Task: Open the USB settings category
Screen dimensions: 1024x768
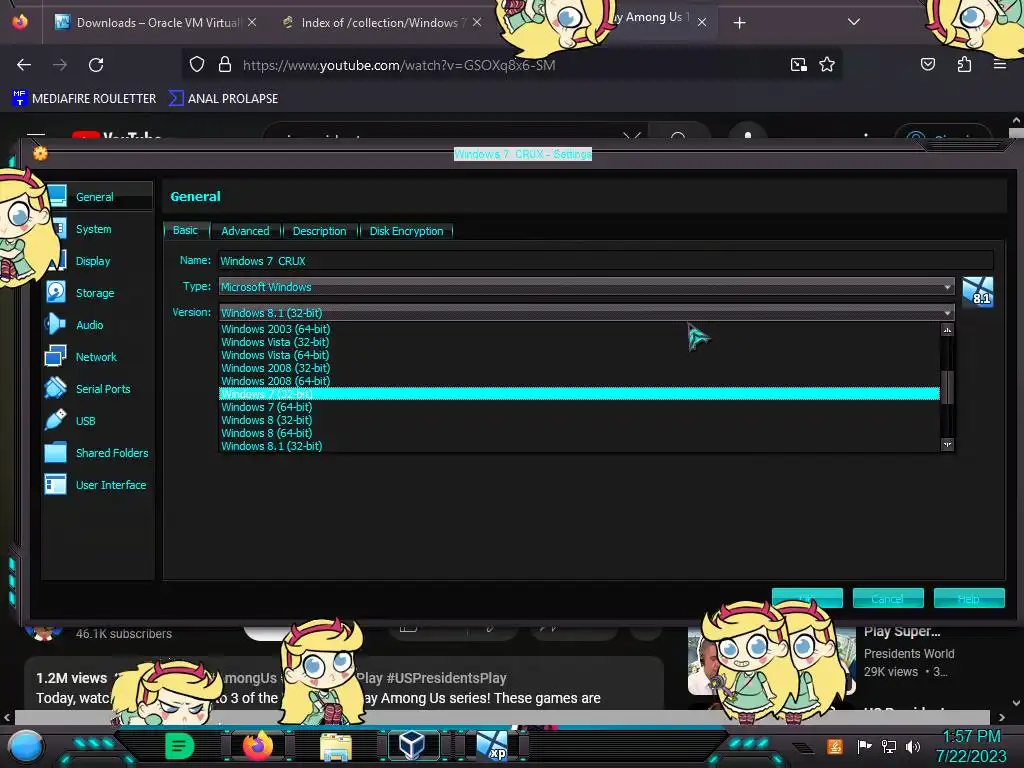Action: pos(85,421)
